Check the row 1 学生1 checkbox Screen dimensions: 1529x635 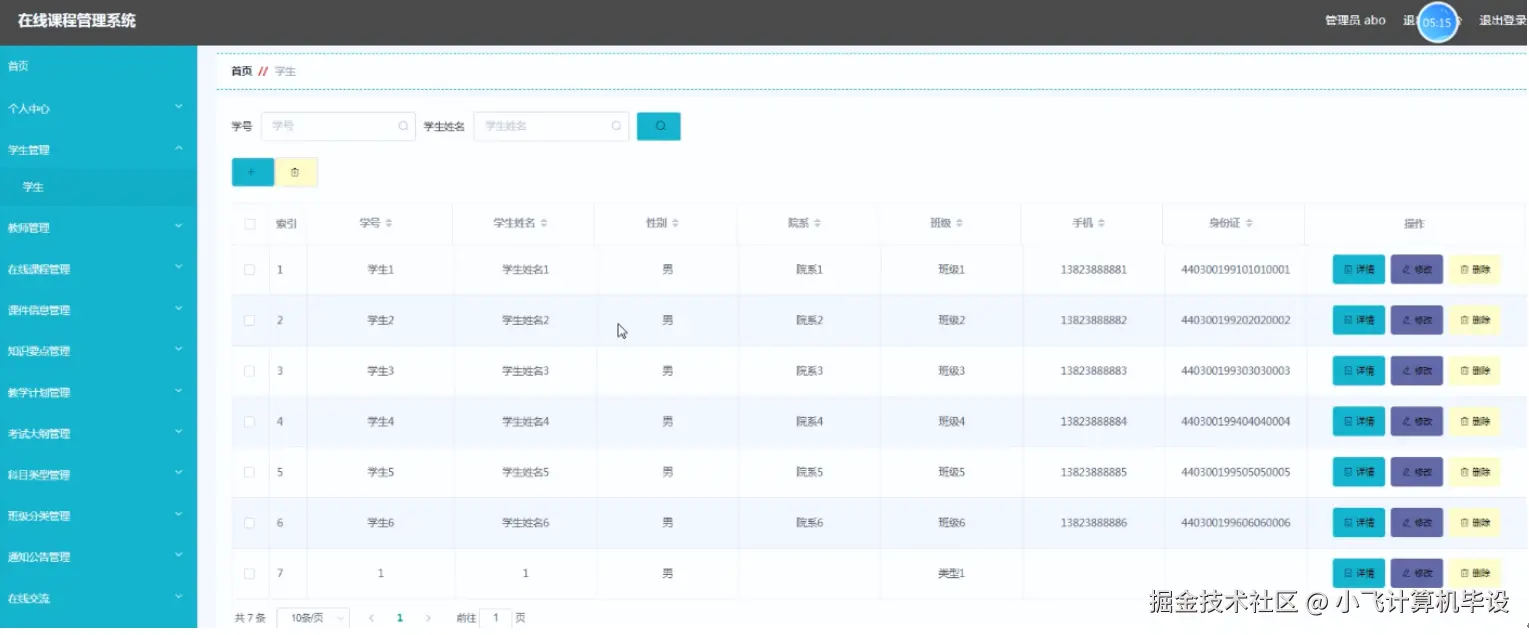click(x=250, y=270)
